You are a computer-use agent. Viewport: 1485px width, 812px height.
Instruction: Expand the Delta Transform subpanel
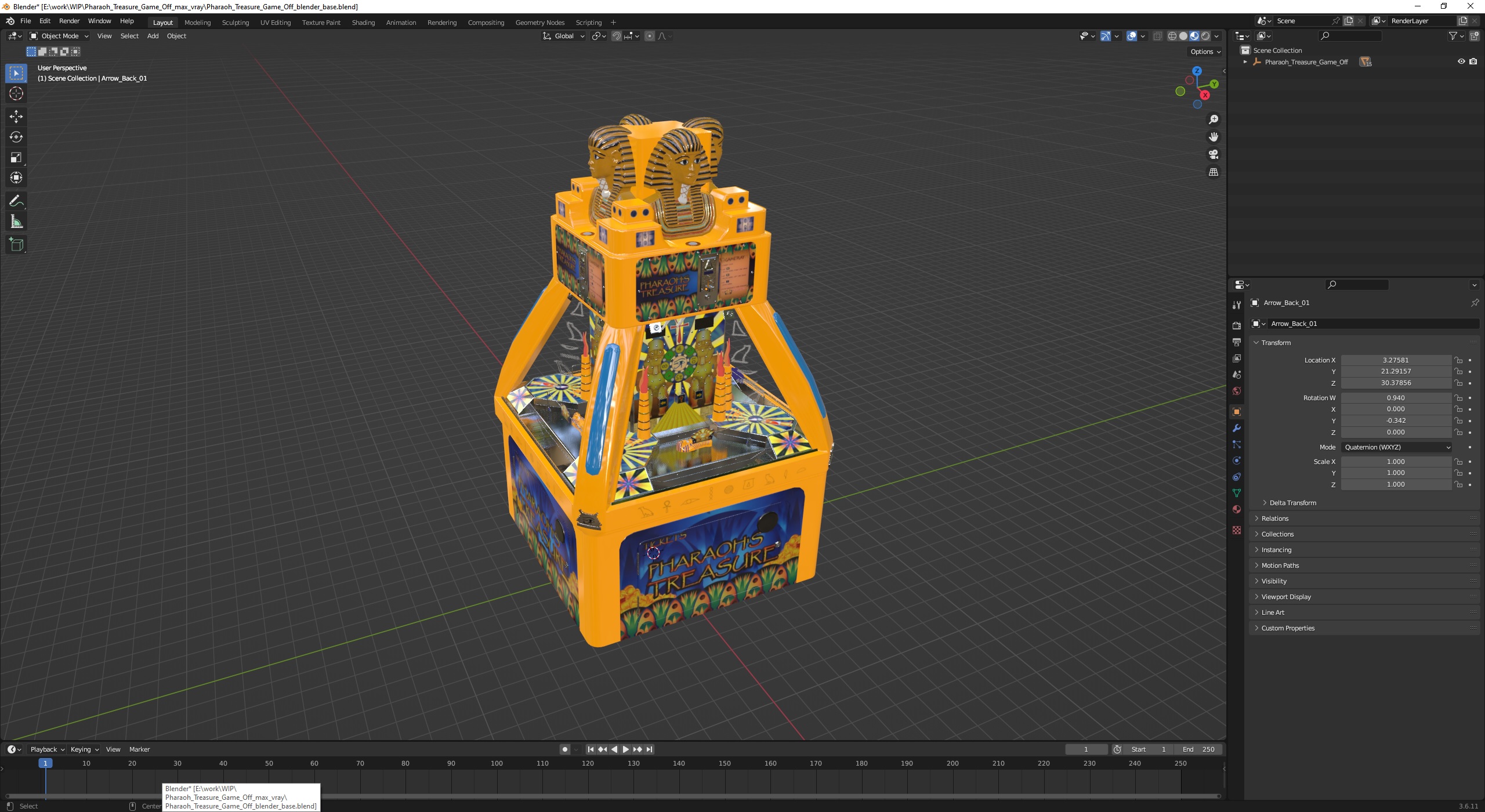point(1292,503)
